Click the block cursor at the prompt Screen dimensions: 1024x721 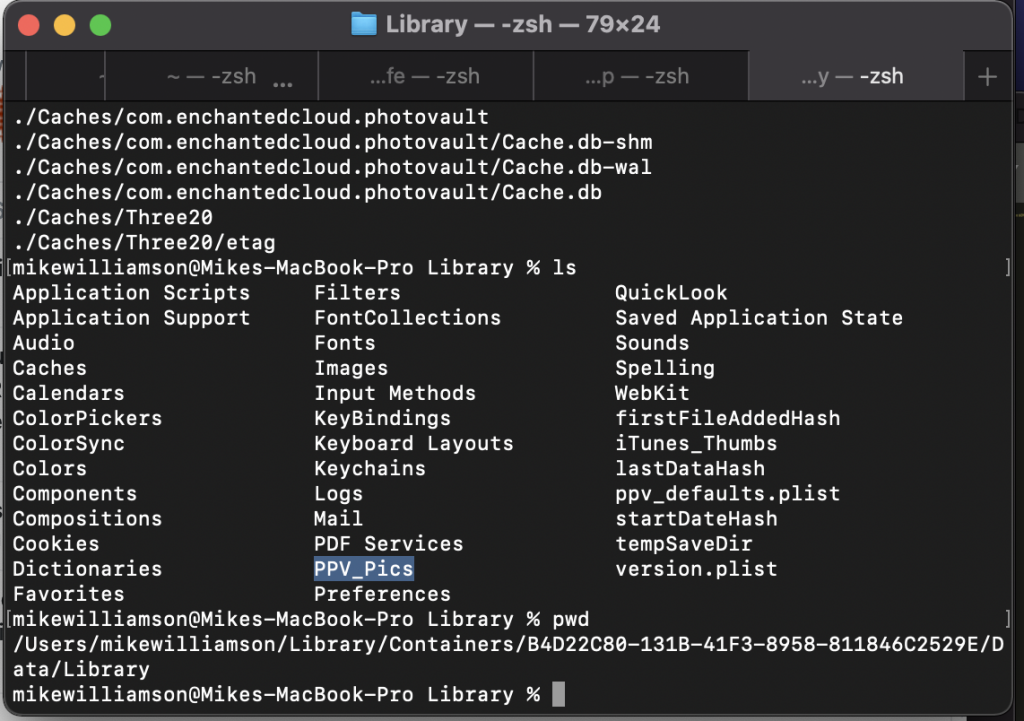tap(559, 694)
